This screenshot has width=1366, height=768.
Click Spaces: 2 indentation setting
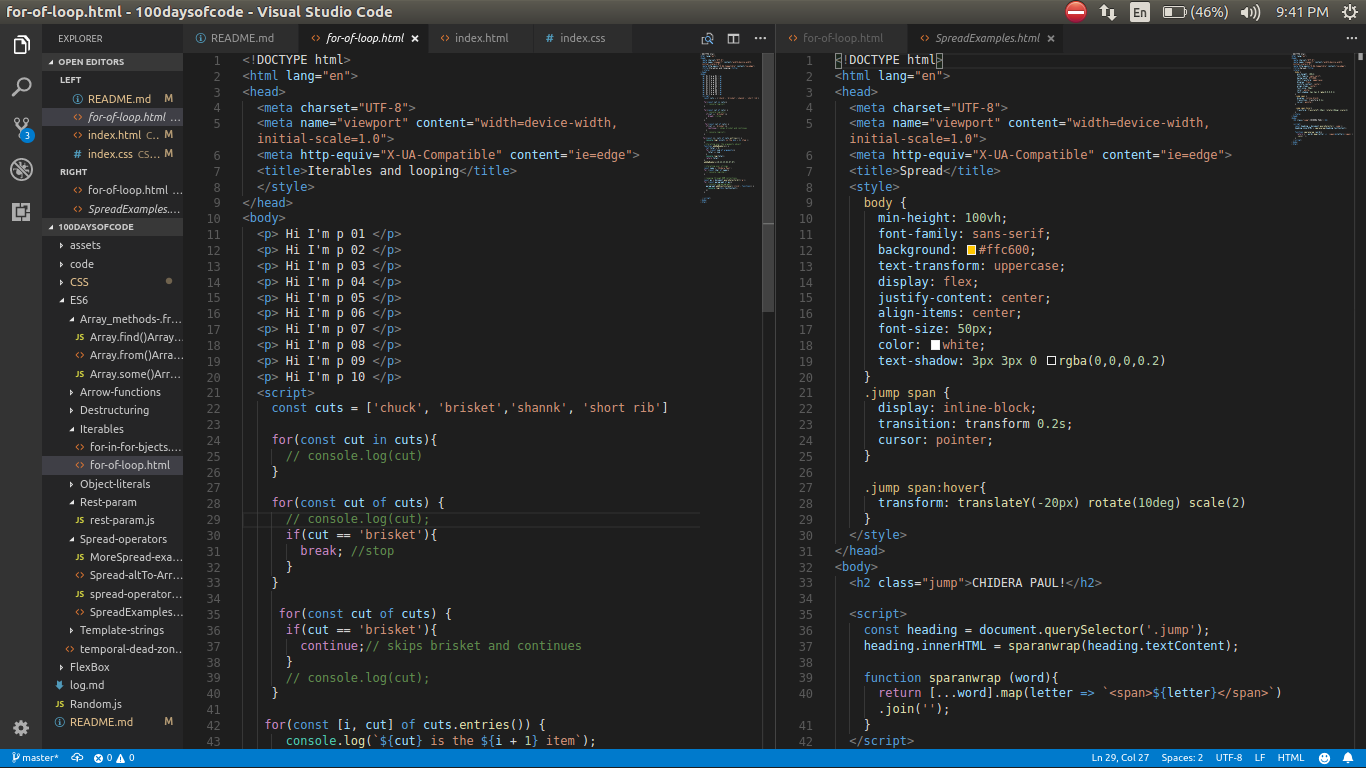[x=1182, y=758]
